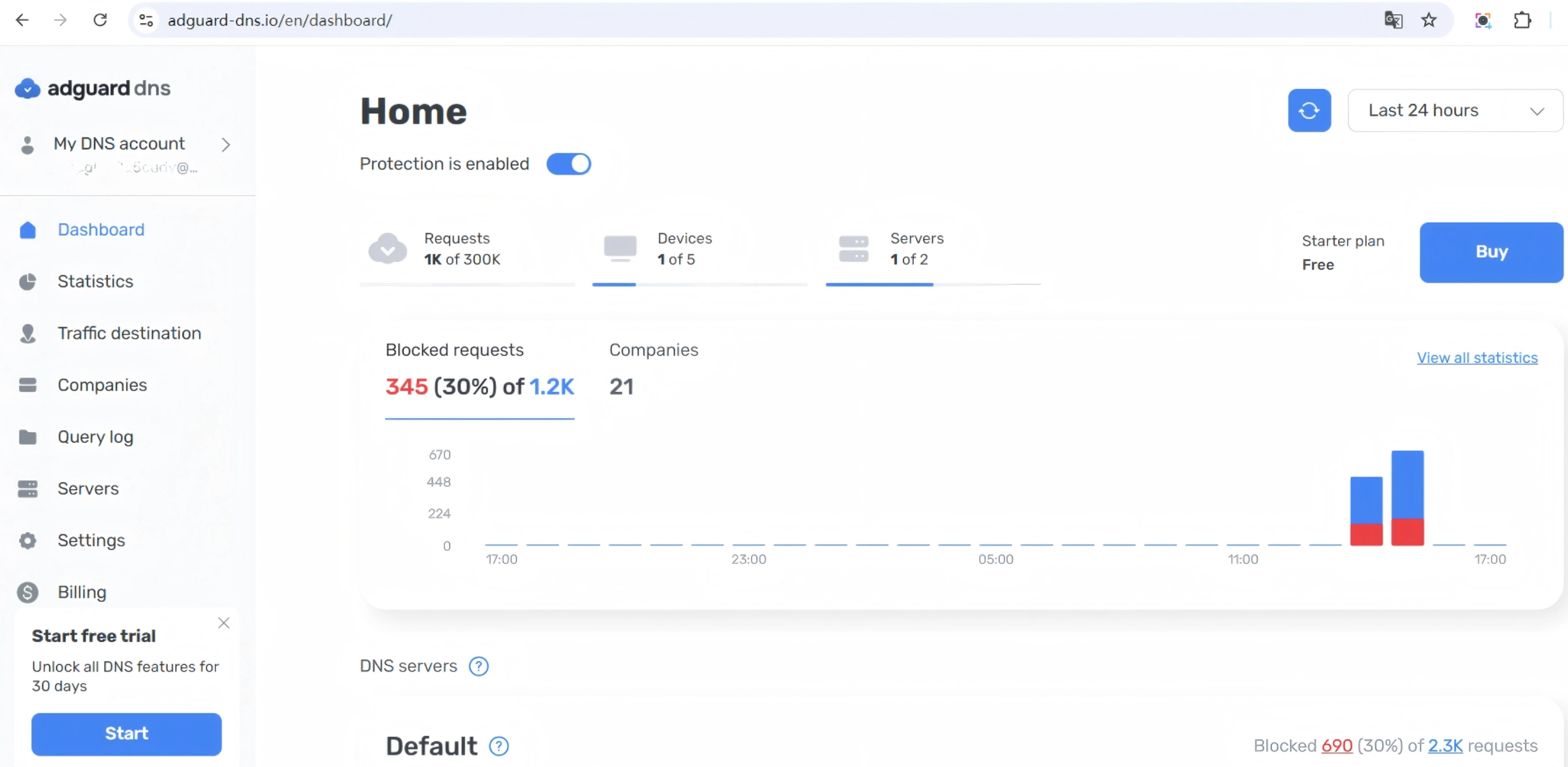This screenshot has height=767, width=1568.
Task: Open Settings in sidebar menu
Action: tap(91, 541)
